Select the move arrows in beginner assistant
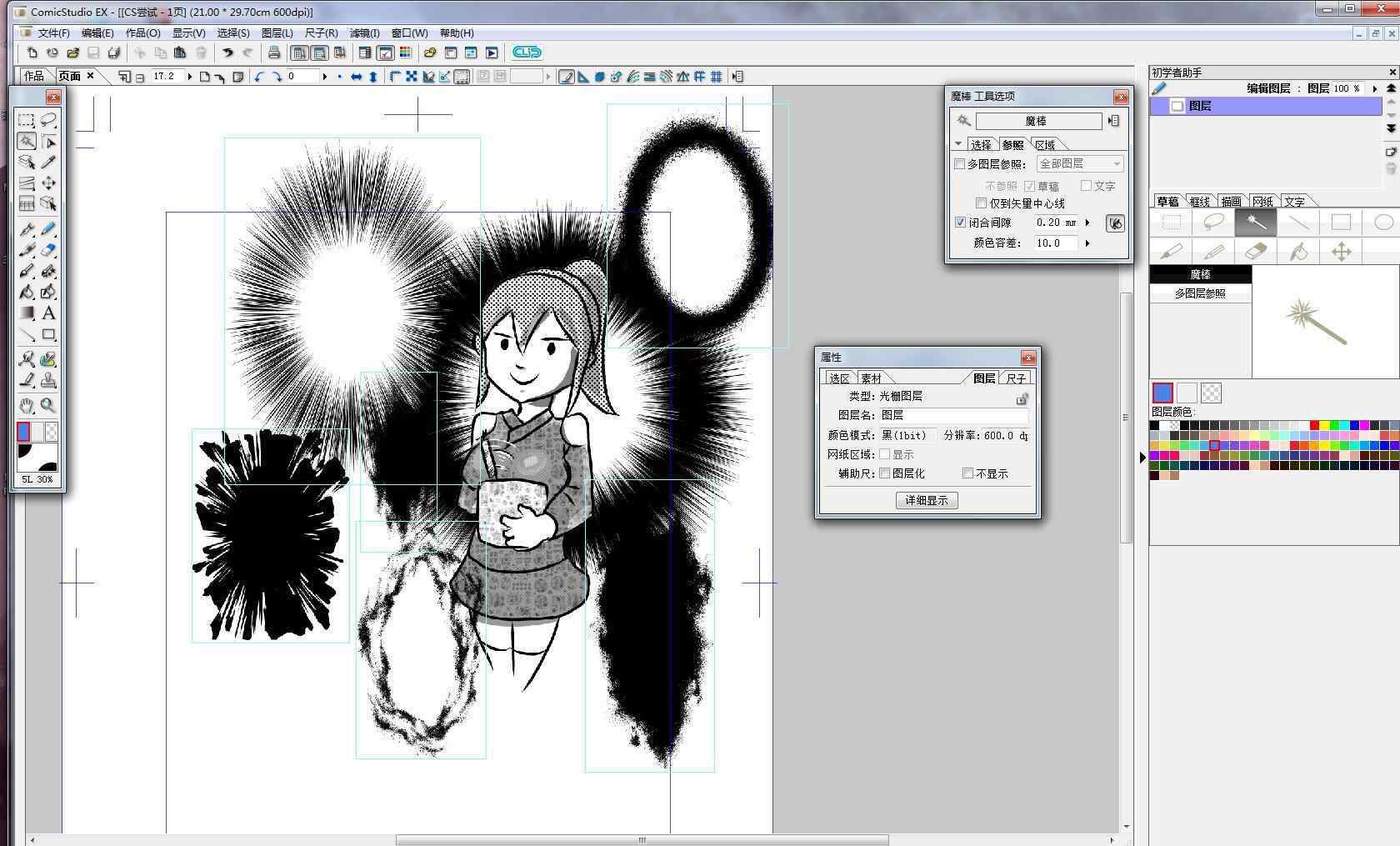 pyautogui.click(x=1341, y=252)
